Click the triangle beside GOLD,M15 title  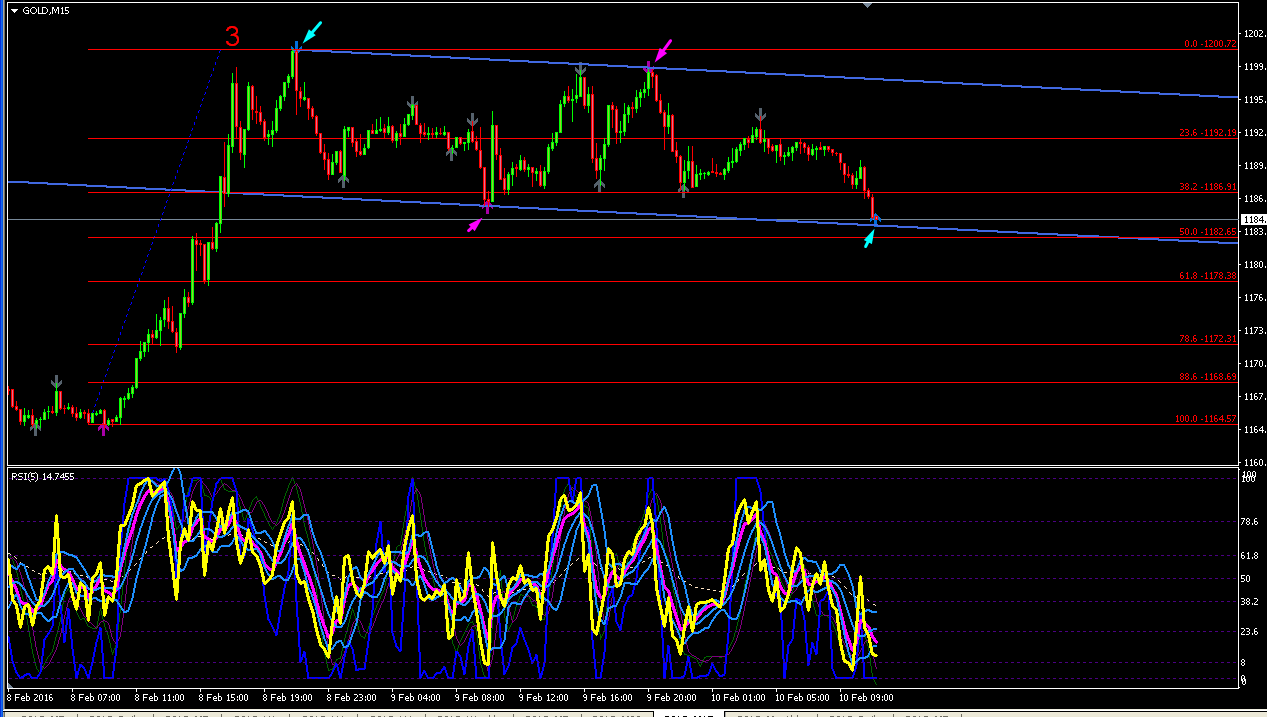click(15, 10)
